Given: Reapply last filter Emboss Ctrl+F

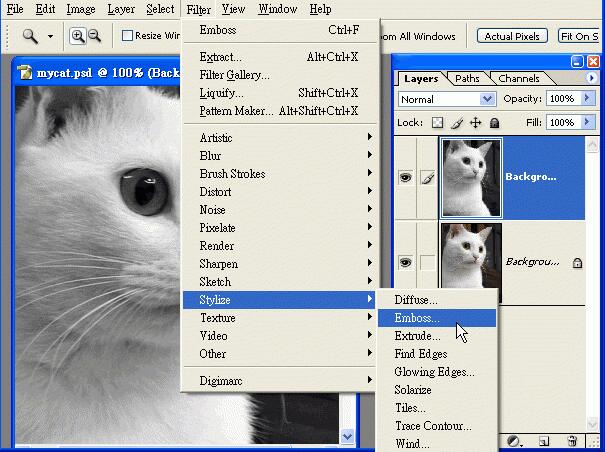Looking at the screenshot, I should click(x=279, y=30).
